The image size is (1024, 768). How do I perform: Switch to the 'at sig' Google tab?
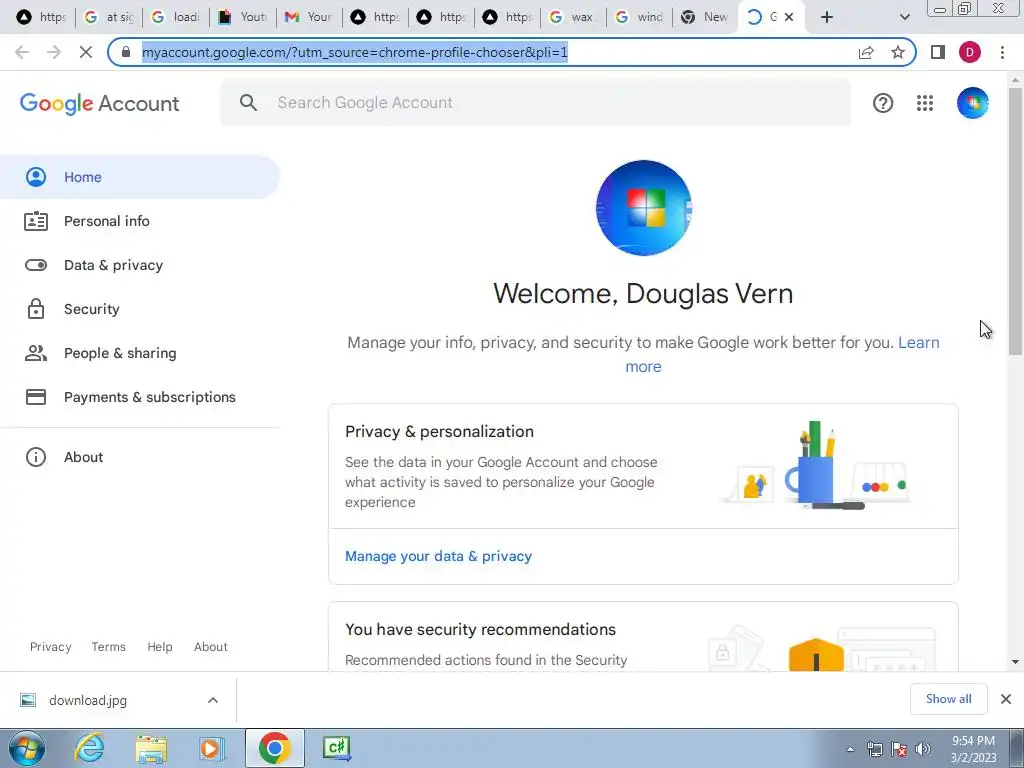point(110,17)
